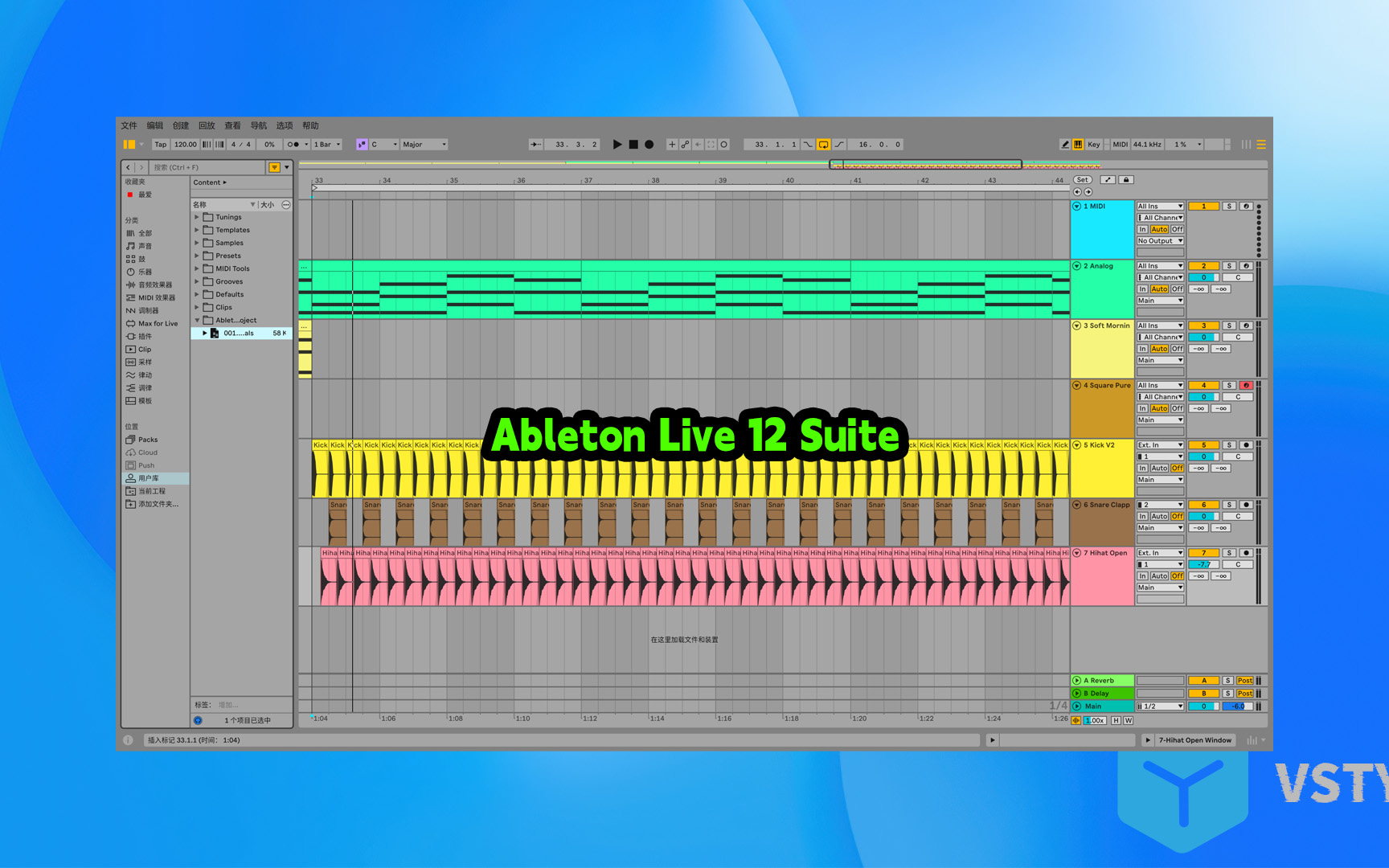Click the W width optimize button

click(x=1129, y=720)
